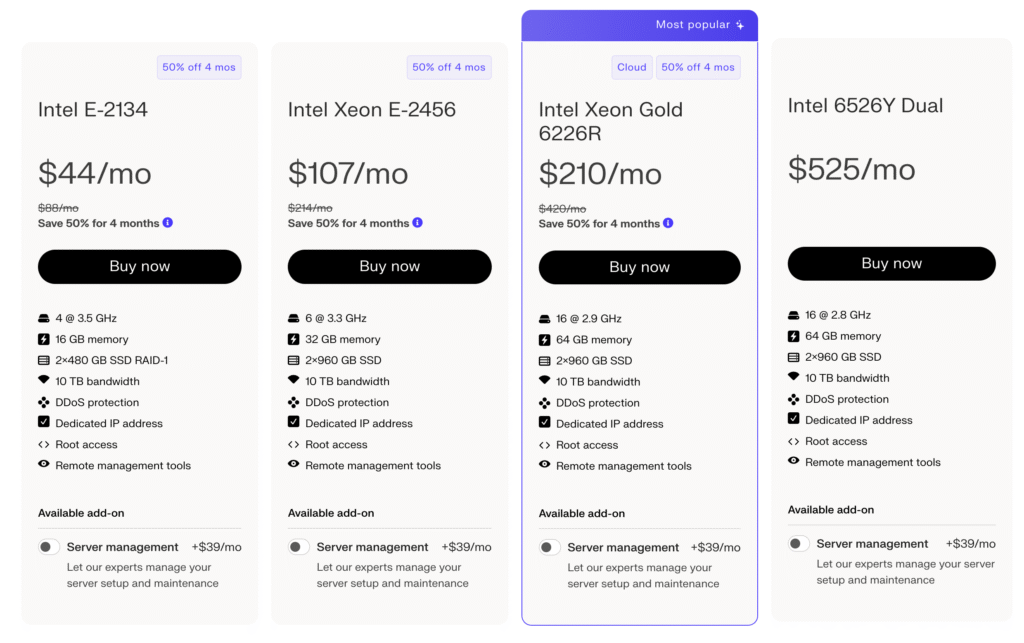
Task: Switch on Server management for Intel 6526Y Dual
Action: click(x=798, y=544)
